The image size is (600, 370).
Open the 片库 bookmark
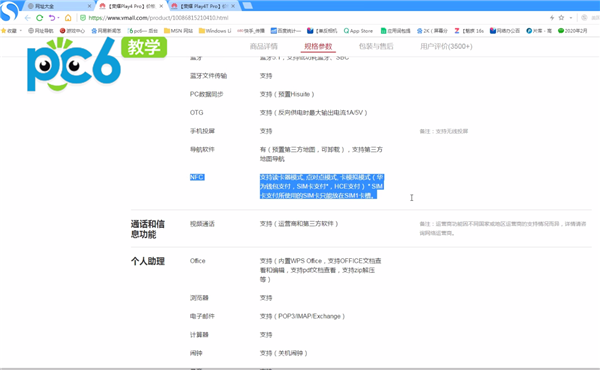click(x=539, y=31)
